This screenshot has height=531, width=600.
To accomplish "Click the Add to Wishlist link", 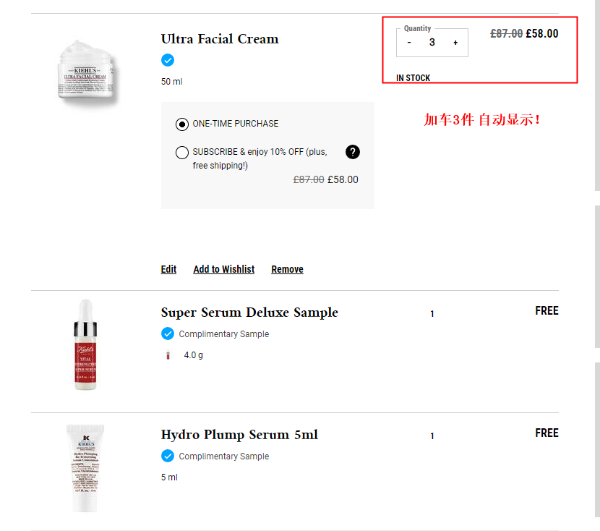I will coord(223,269).
